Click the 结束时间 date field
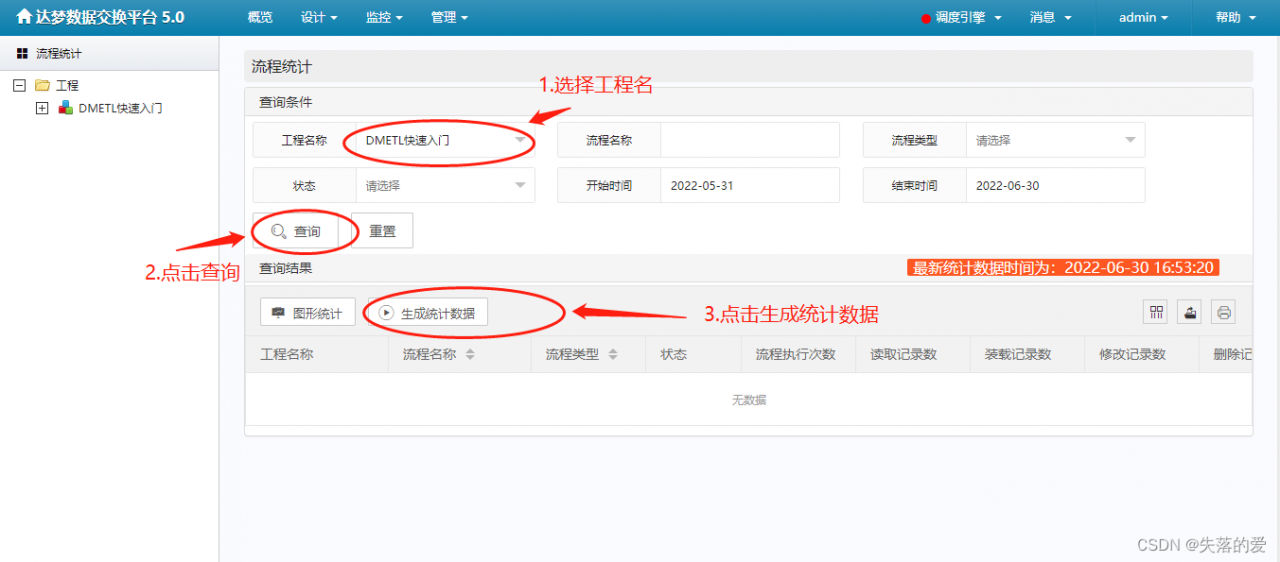Viewport: 1280px width, 562px height. click(x=1055, y=185)
